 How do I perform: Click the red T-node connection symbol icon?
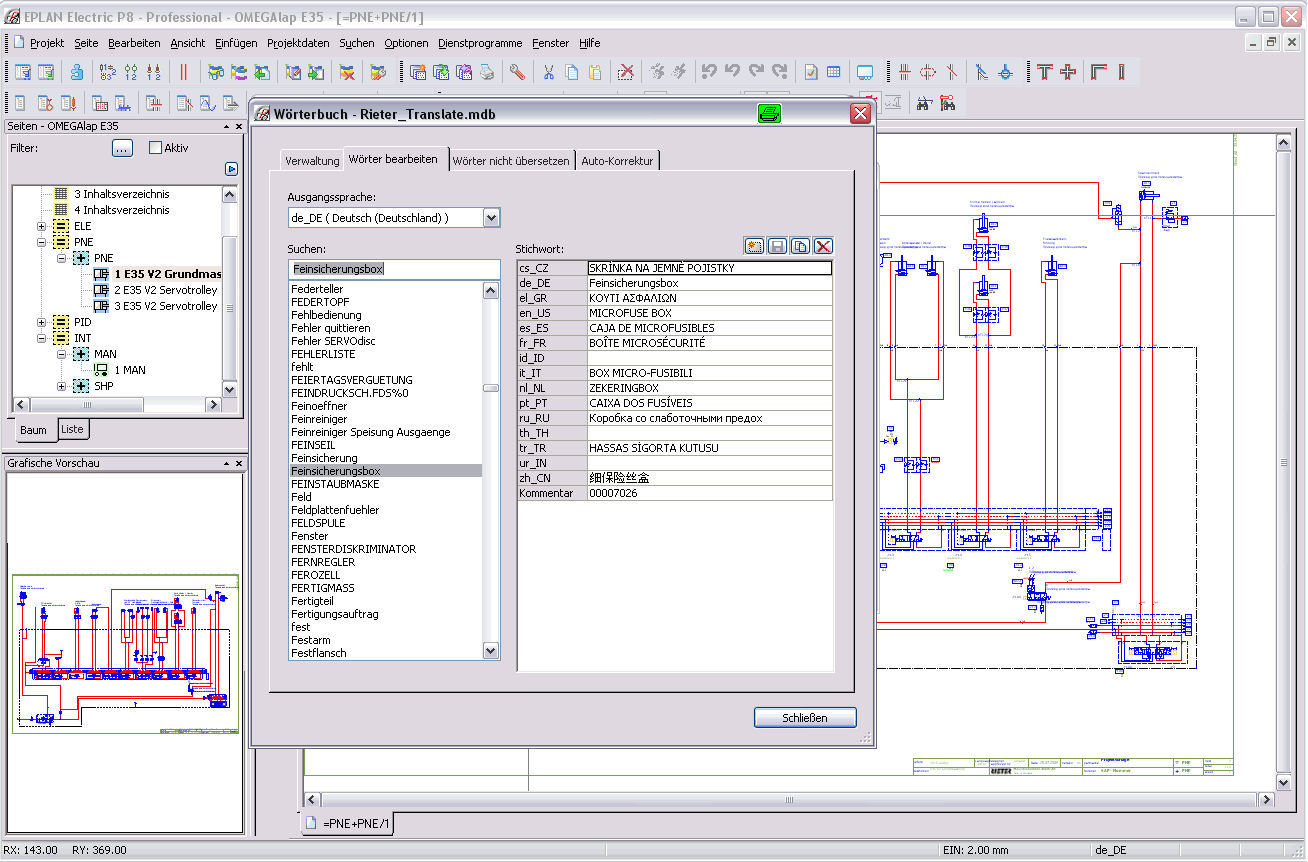(1045, 72)
